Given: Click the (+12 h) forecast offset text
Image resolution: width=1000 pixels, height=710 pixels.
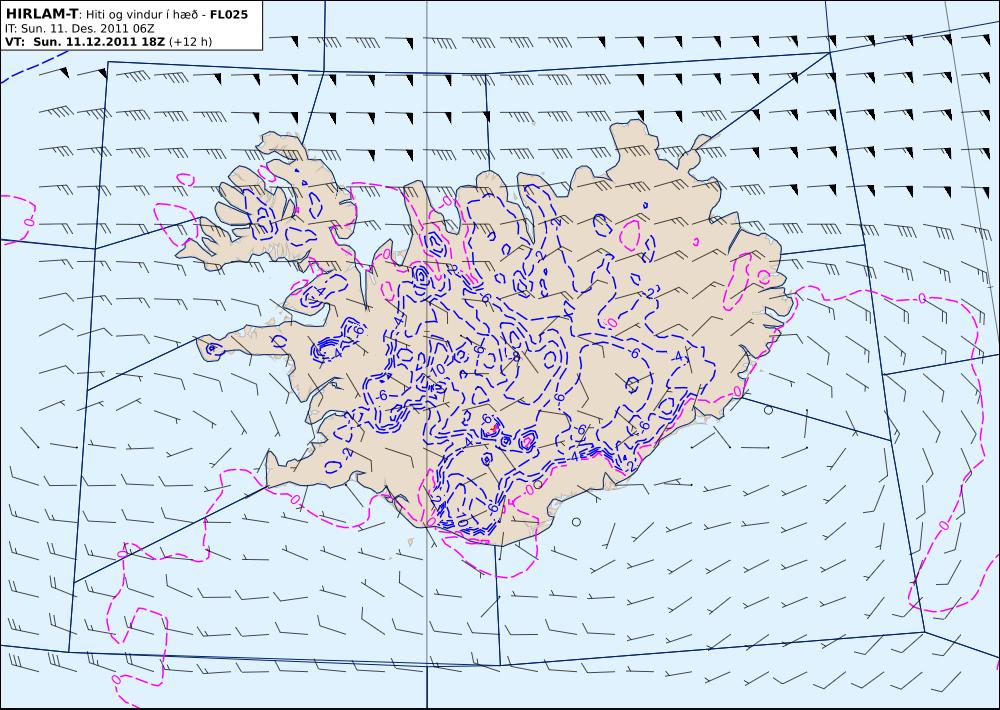Looking at the screenshot, I should pyautogui.click(x=191, y=42).
